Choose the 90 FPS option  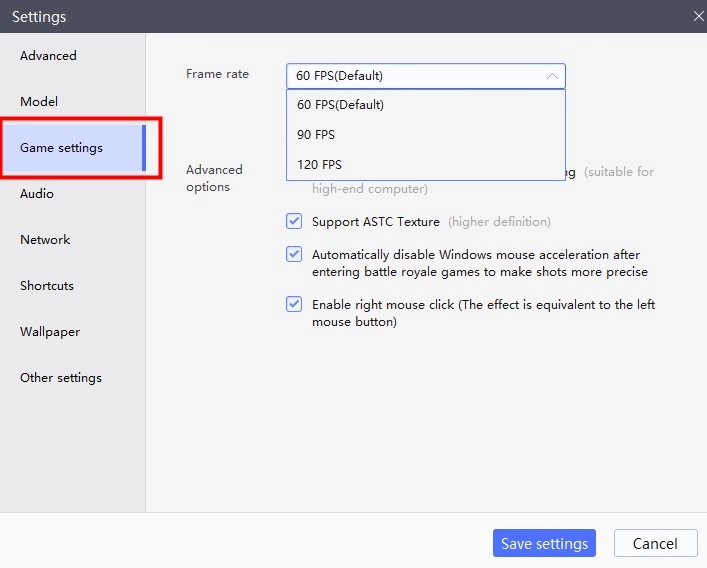[x=426, y=135]
